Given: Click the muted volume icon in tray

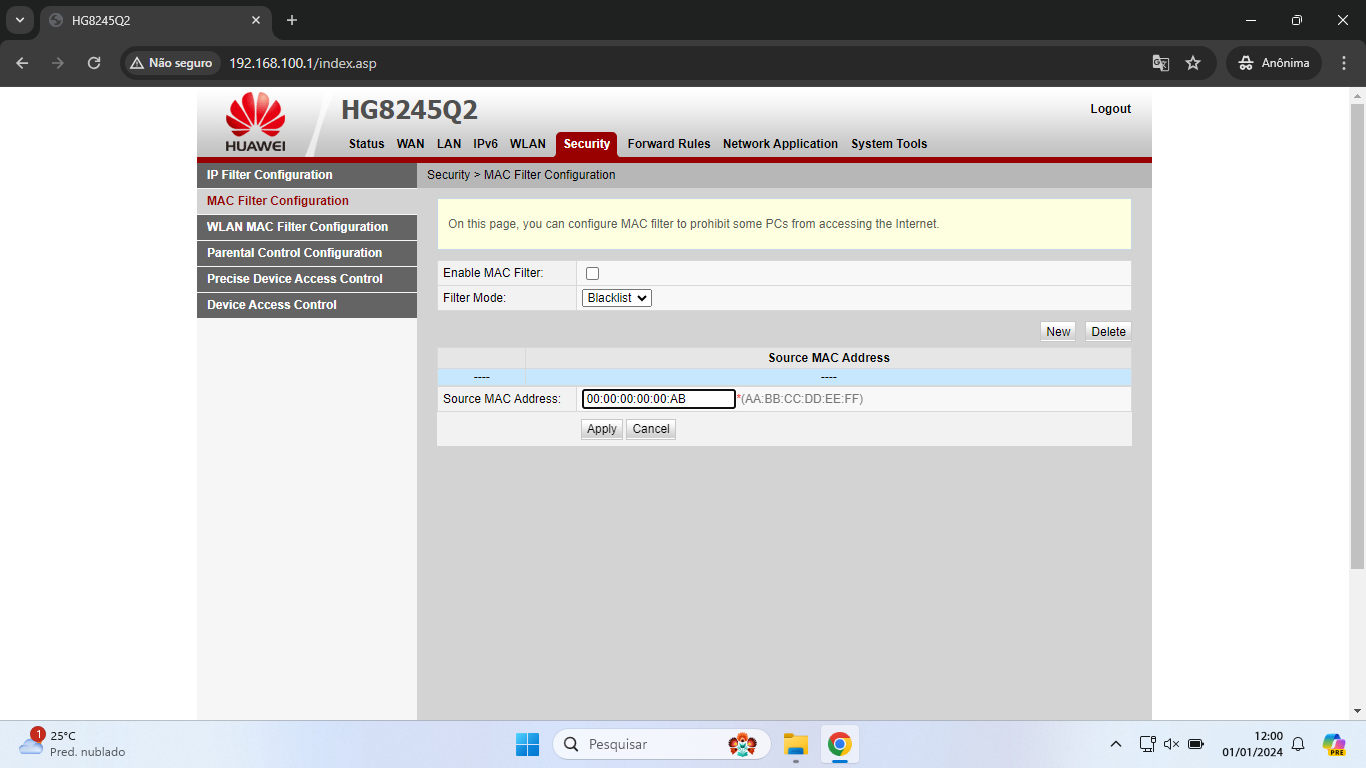Looking at the screenshot, I should (1171, 744).
